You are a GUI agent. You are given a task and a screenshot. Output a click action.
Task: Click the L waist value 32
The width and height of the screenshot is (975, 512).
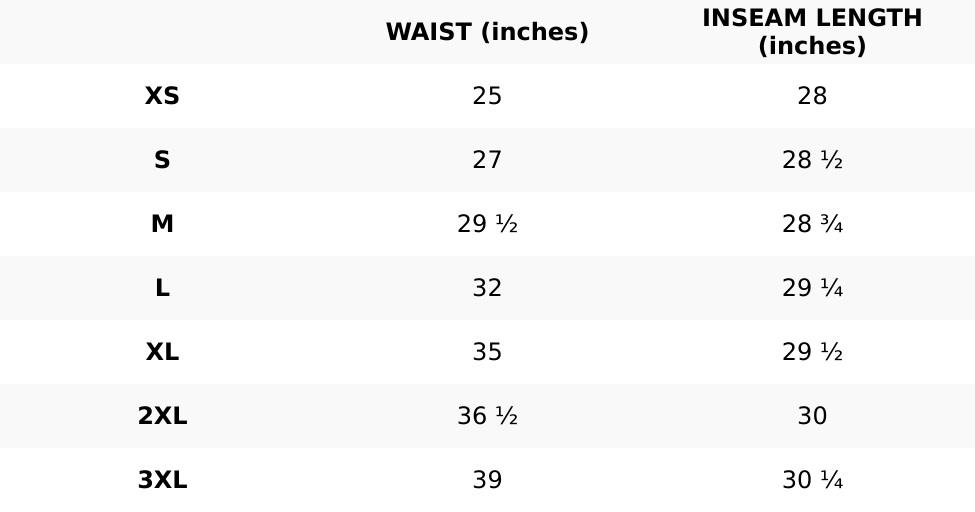[x=487, y=288]
